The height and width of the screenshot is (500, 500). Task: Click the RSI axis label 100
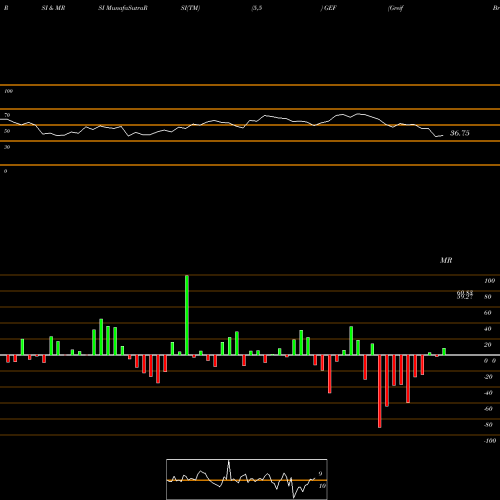coord(8,91)
